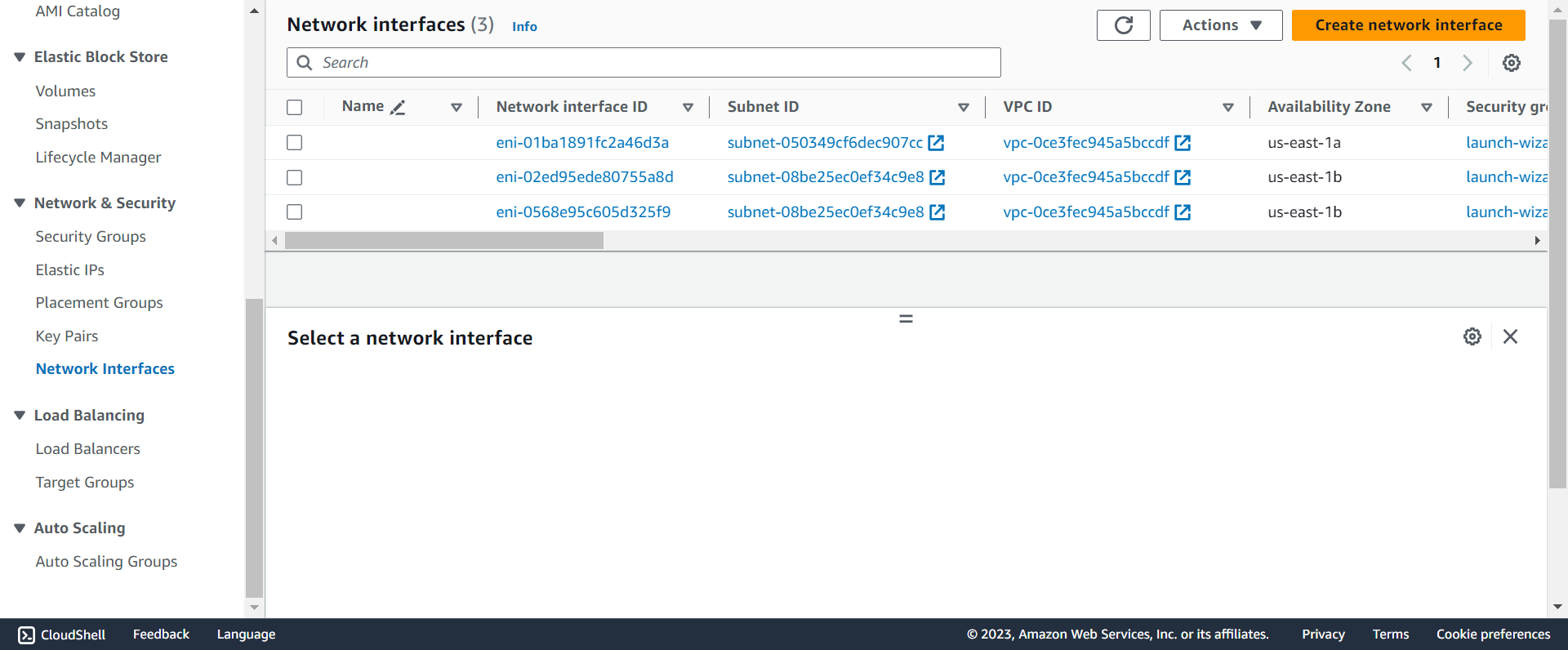Viewport: 1568px width, 650px height.
Task: Click sidebar vertical scrollbar thumb
Action: (x=254, y=448)
